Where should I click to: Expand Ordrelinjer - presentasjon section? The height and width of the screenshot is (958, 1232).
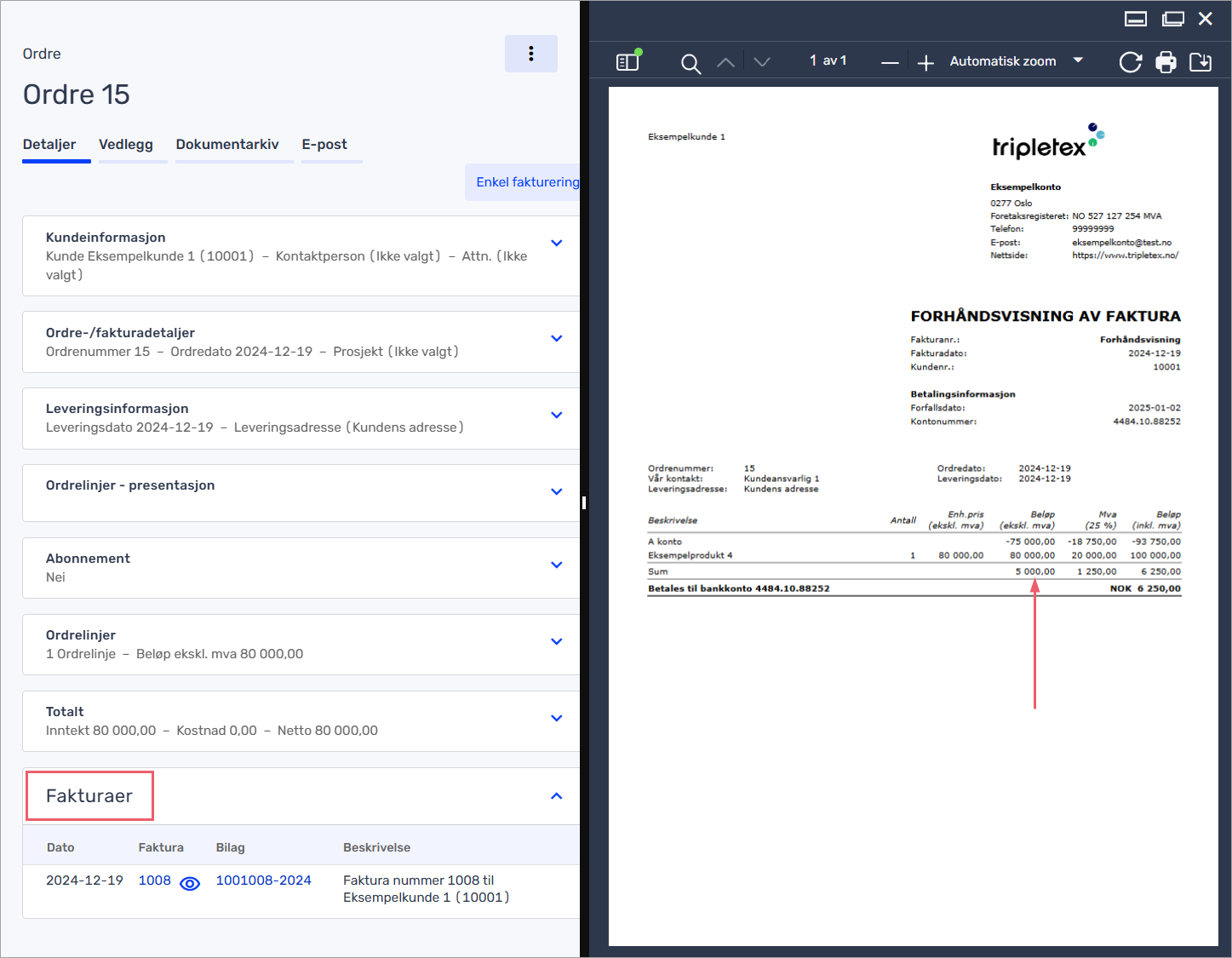point(557,492)
